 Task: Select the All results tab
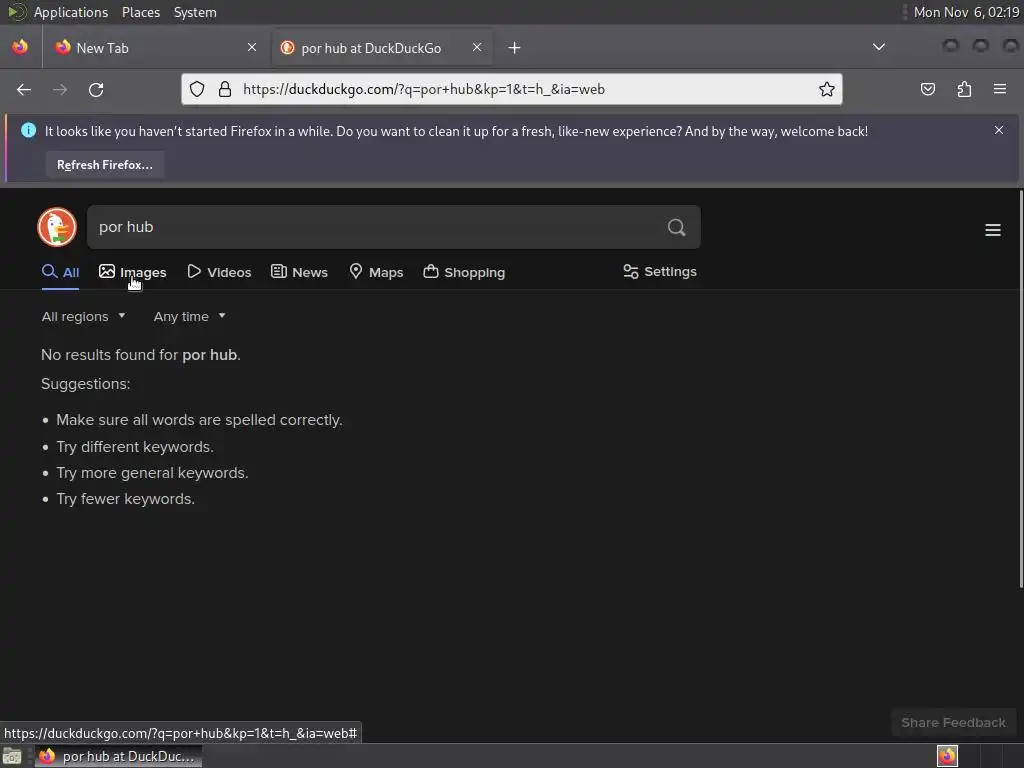[60, 272]
